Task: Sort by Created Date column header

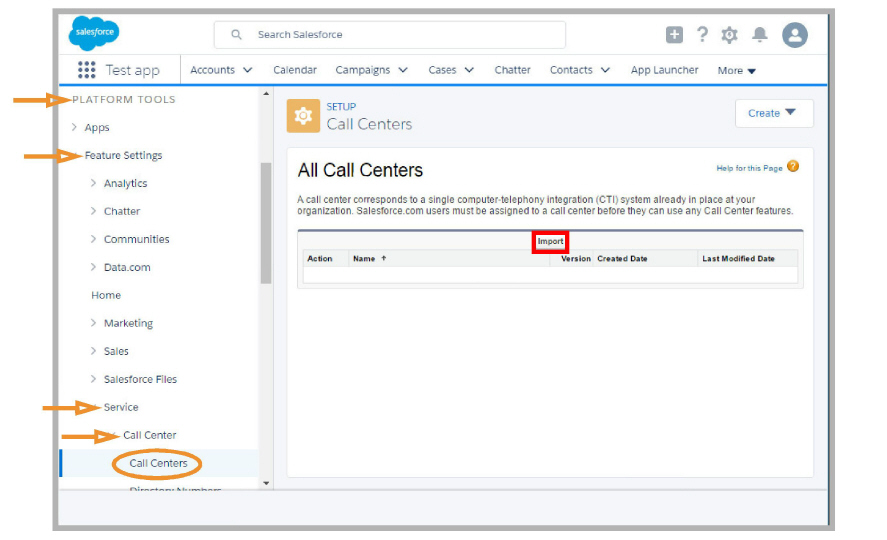Action: point(622,258)
